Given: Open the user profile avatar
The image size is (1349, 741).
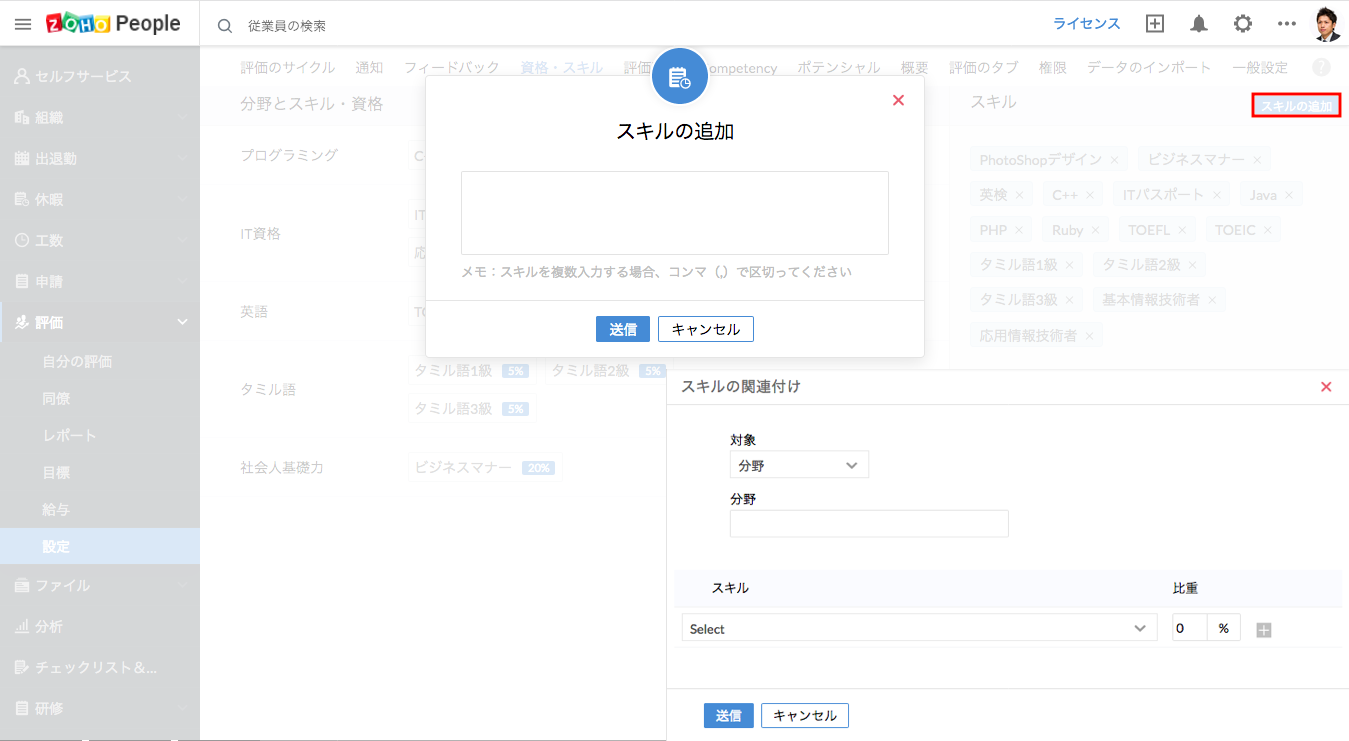Looking at the screenshot, I should coord(1327,24).
